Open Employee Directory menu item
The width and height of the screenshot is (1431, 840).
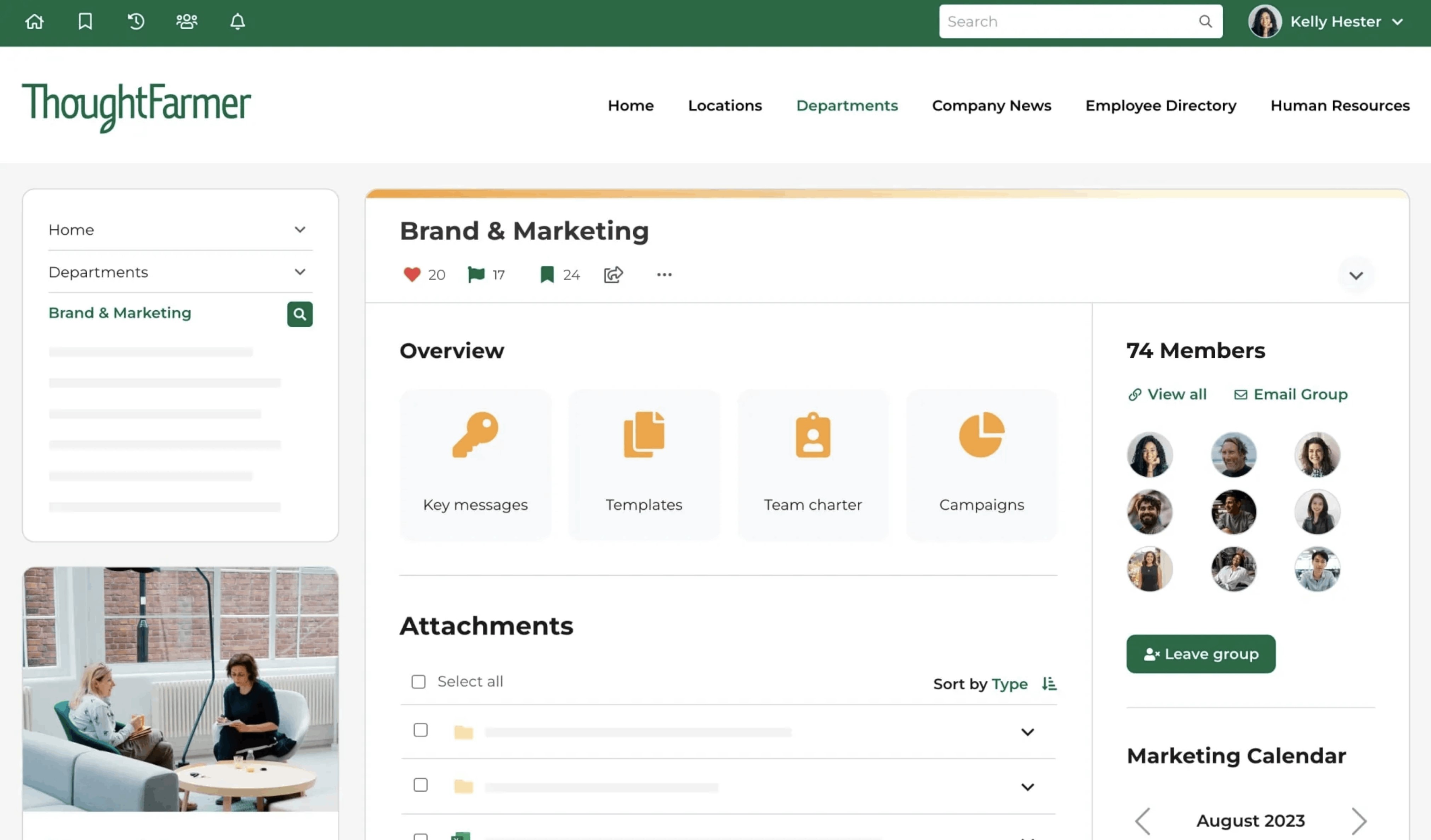click(x=1161, y=105)
